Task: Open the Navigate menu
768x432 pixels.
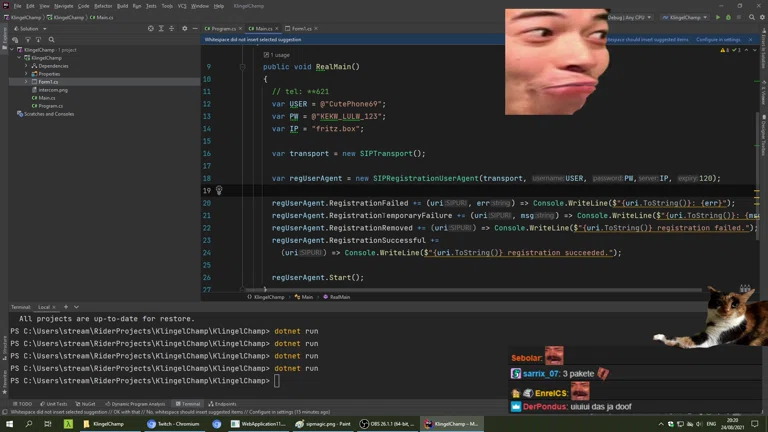Action: tap(63, 6)
